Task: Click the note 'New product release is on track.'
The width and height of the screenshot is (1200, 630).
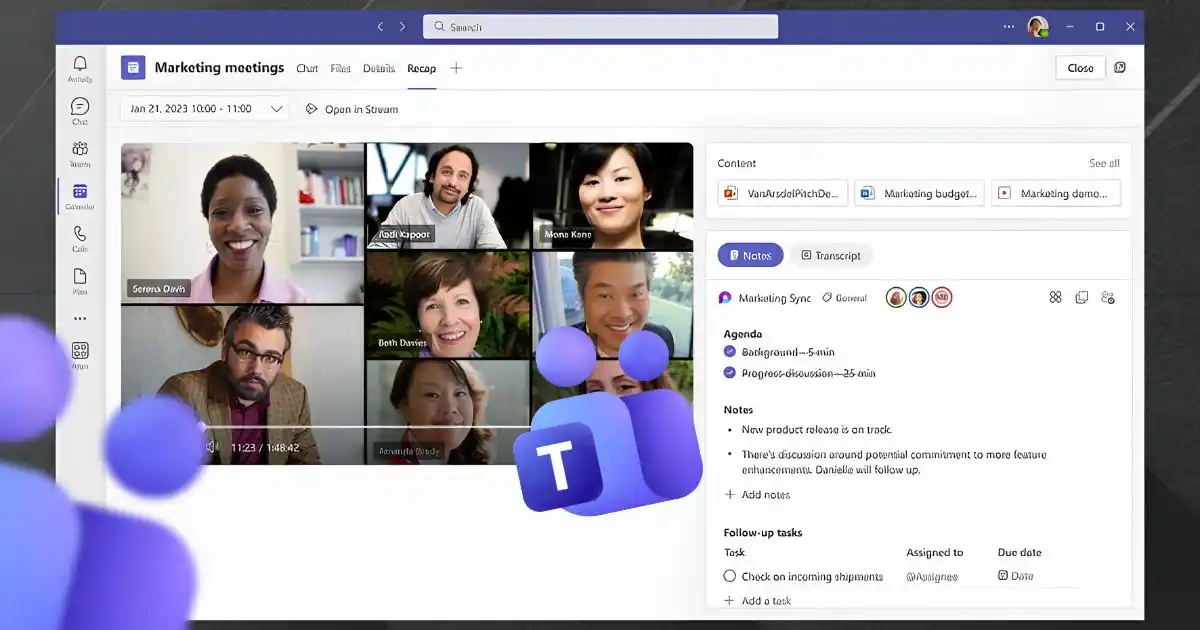Action: 816,430
